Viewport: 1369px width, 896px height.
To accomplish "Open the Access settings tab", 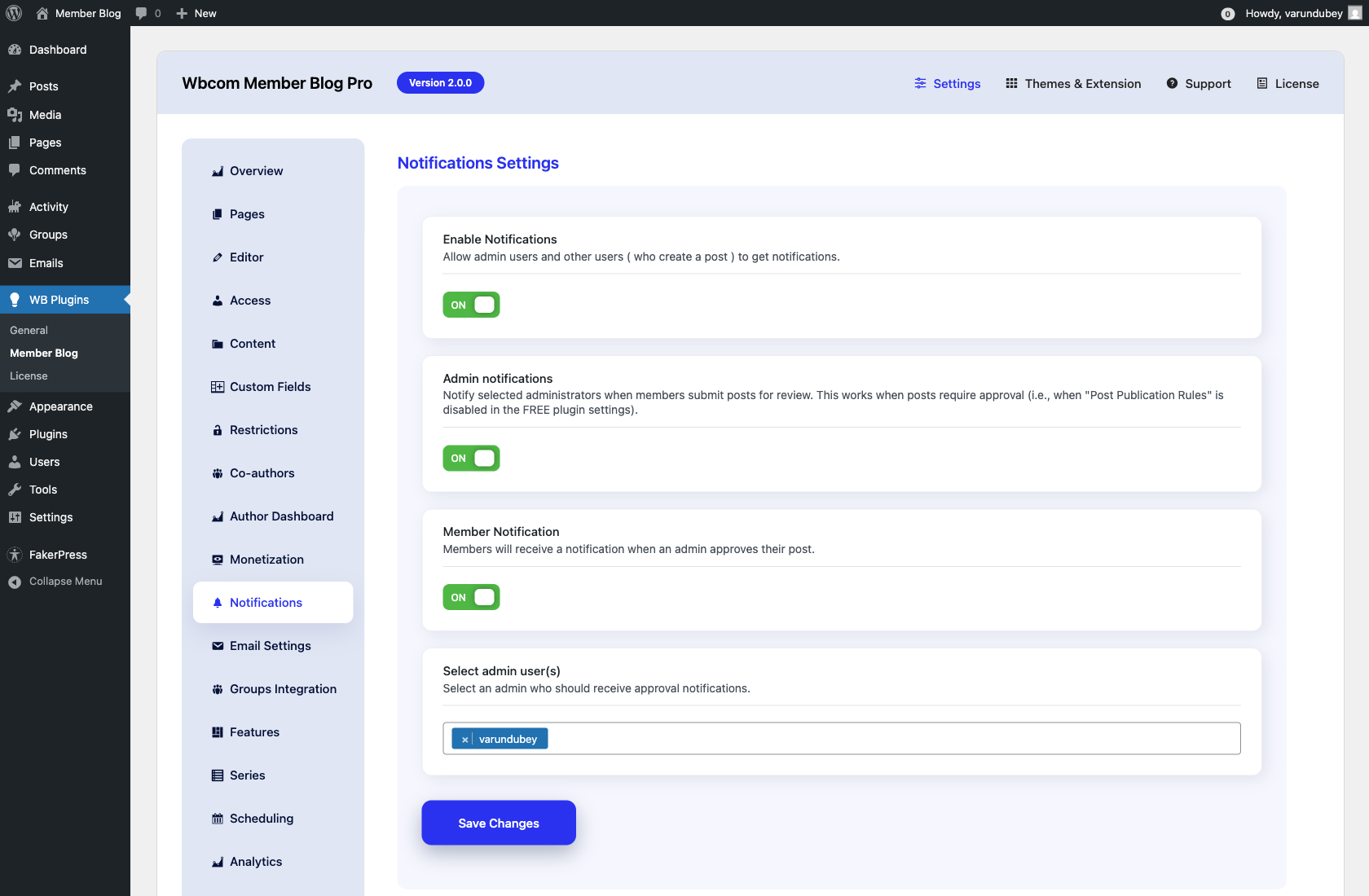I will point(273,301).
